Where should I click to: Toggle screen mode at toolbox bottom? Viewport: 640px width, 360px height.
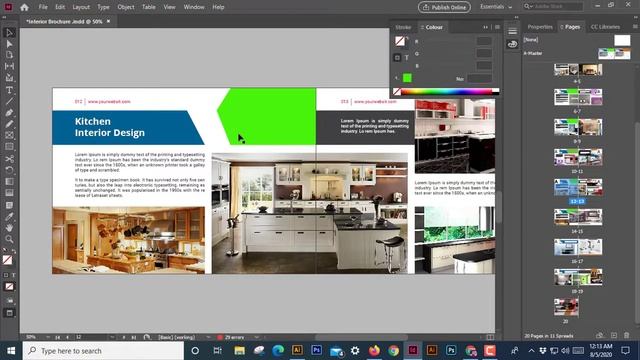[9, 313]
